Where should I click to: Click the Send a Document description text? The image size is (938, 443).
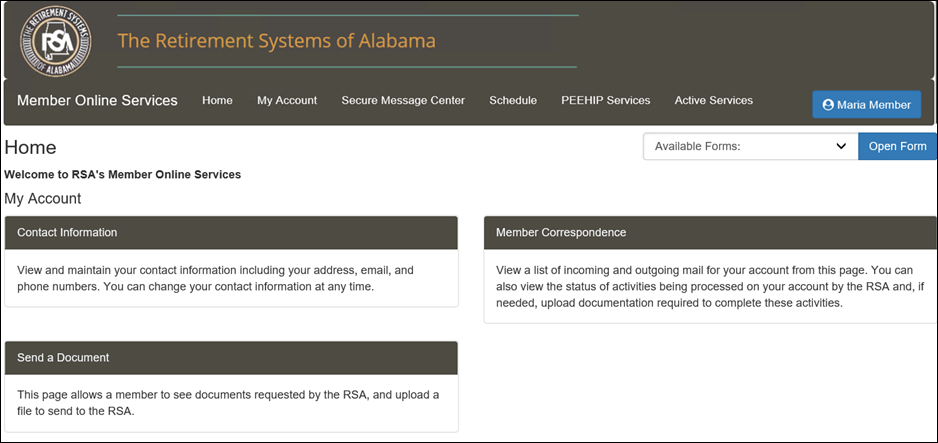228,403
